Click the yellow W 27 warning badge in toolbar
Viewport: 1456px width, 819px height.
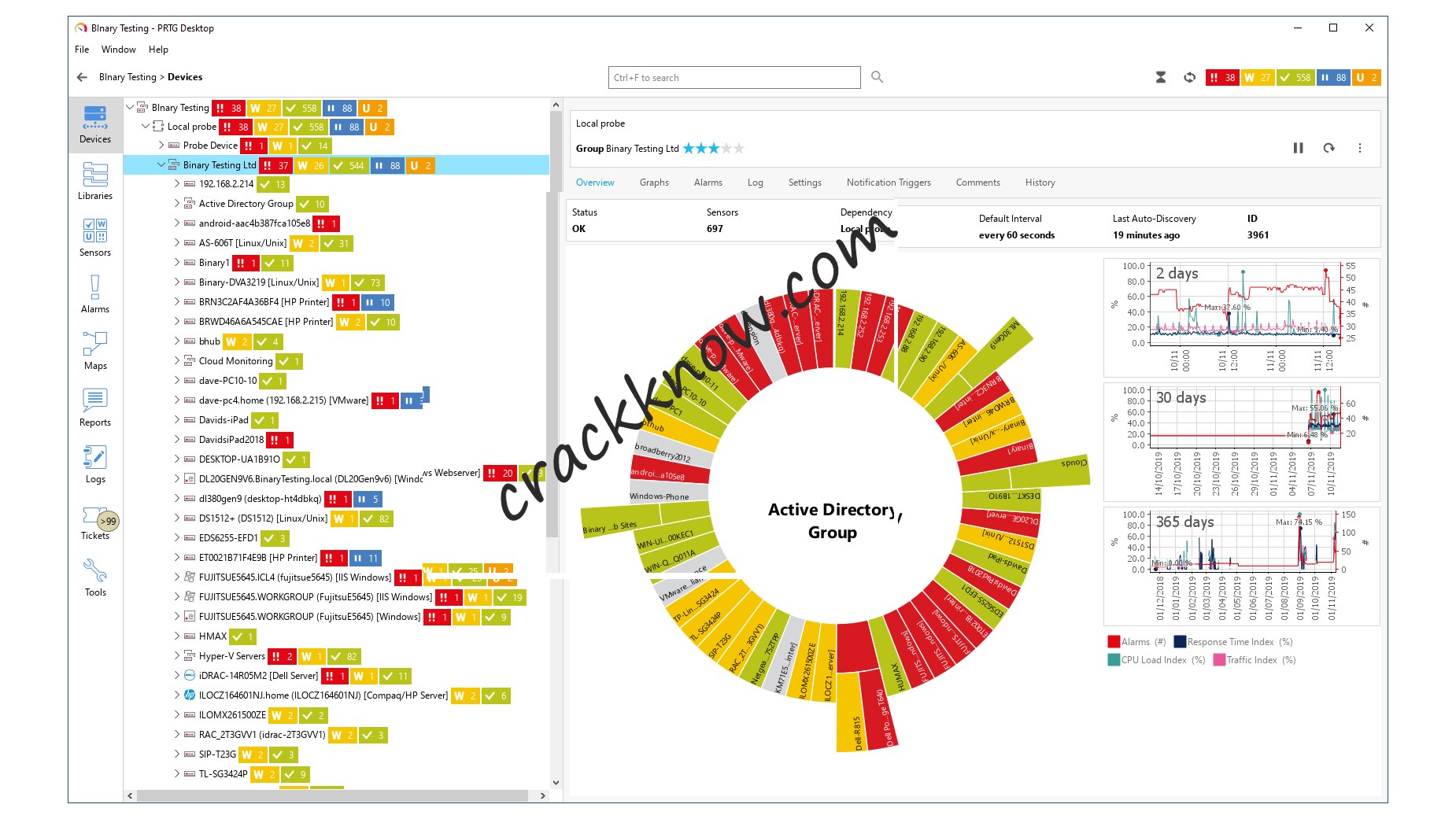coord(1258,77)
